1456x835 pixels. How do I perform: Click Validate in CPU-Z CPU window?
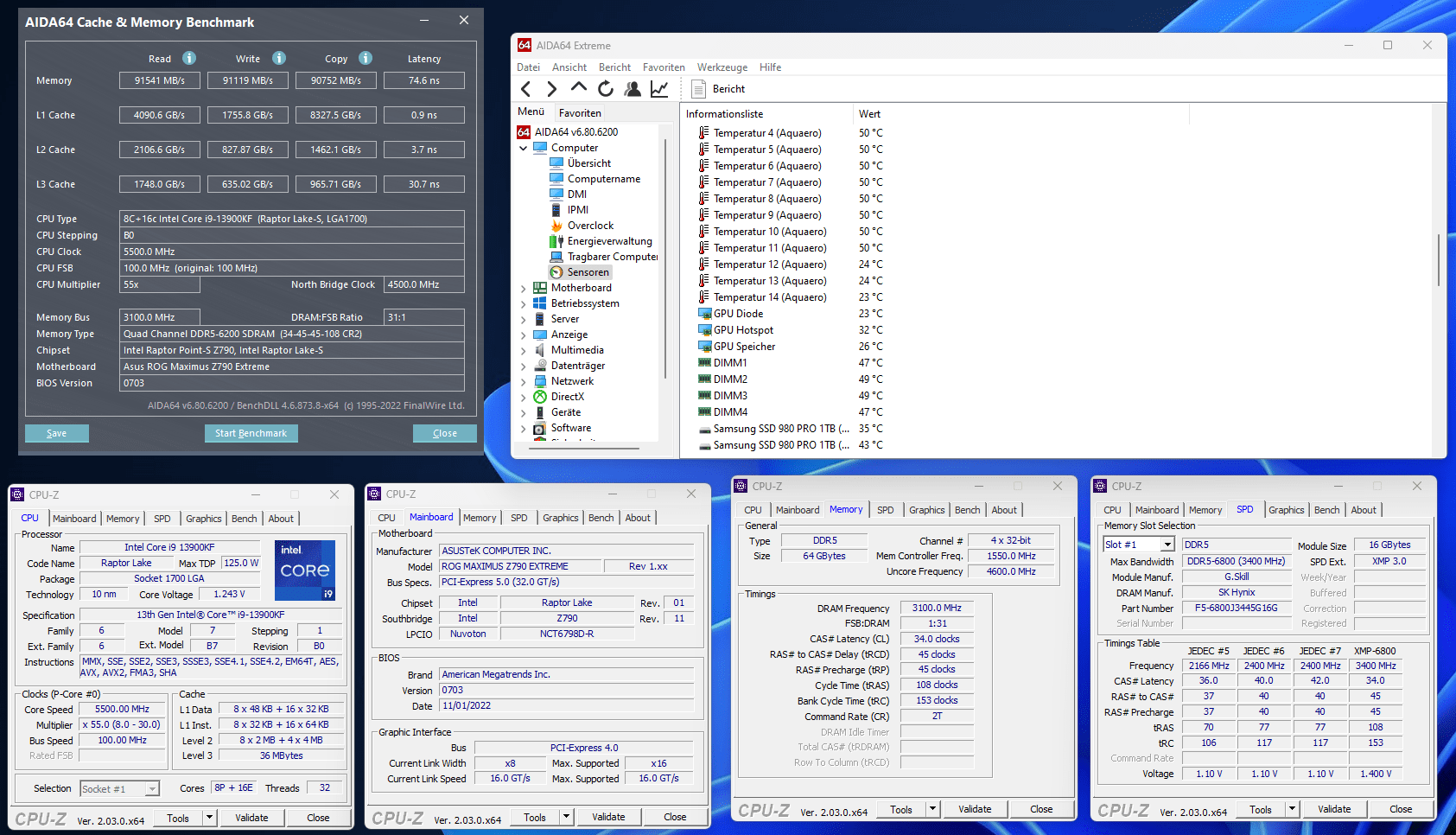[x=251, y=818]
